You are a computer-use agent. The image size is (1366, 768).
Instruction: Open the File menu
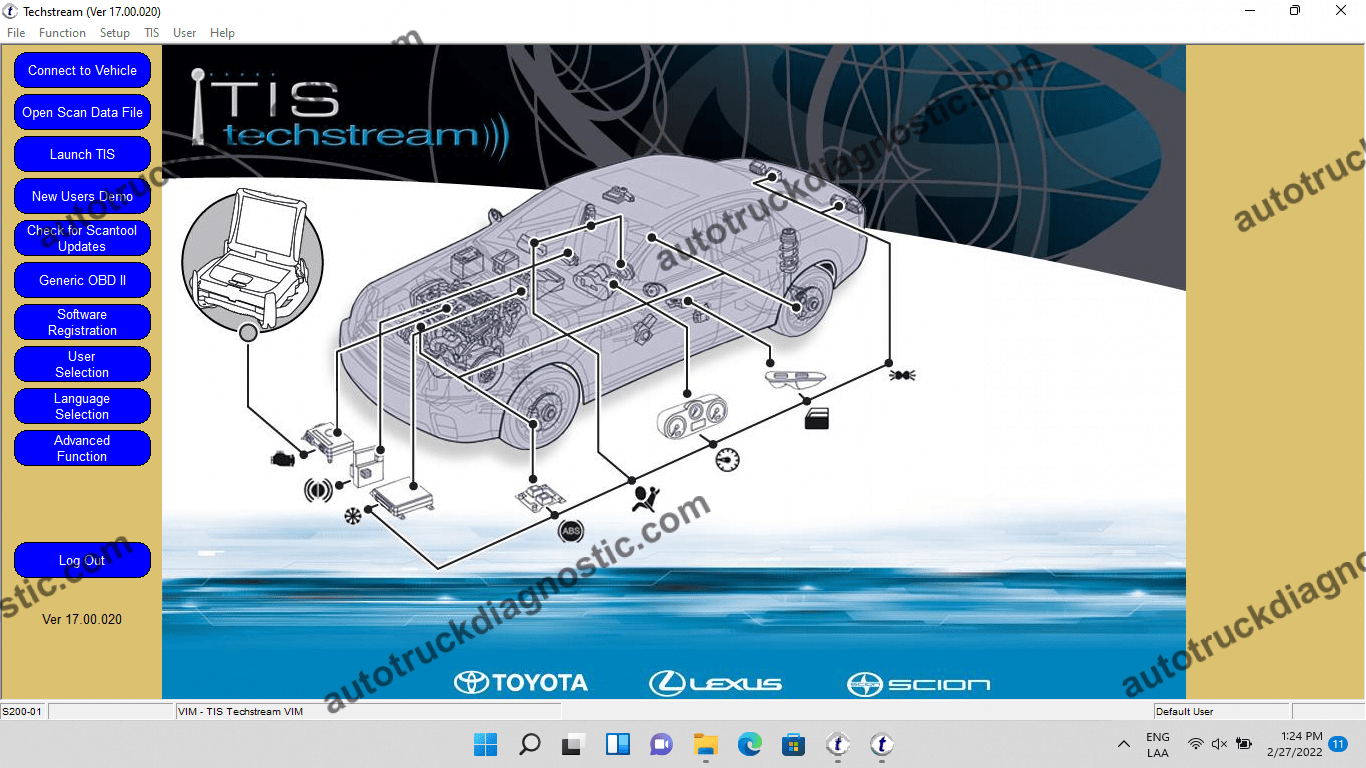(x=16, y=33)
